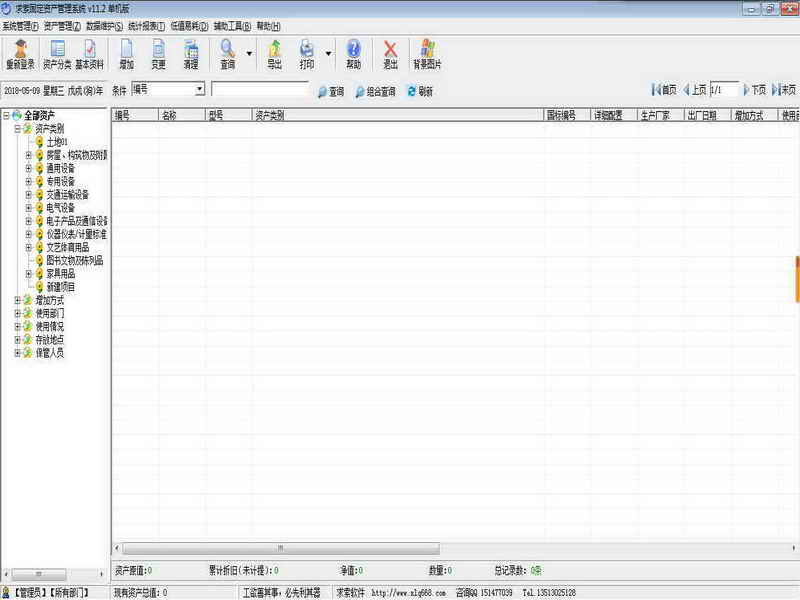Viewport: 800px width, 600px height.
Task: Open the 条件 combo box showing 编号
Action: click(168, 89)
